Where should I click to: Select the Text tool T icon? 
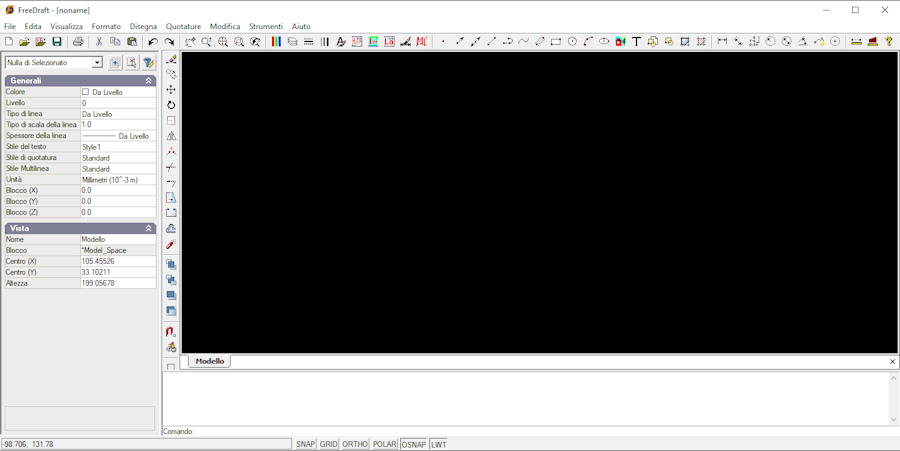coord(637,41)
